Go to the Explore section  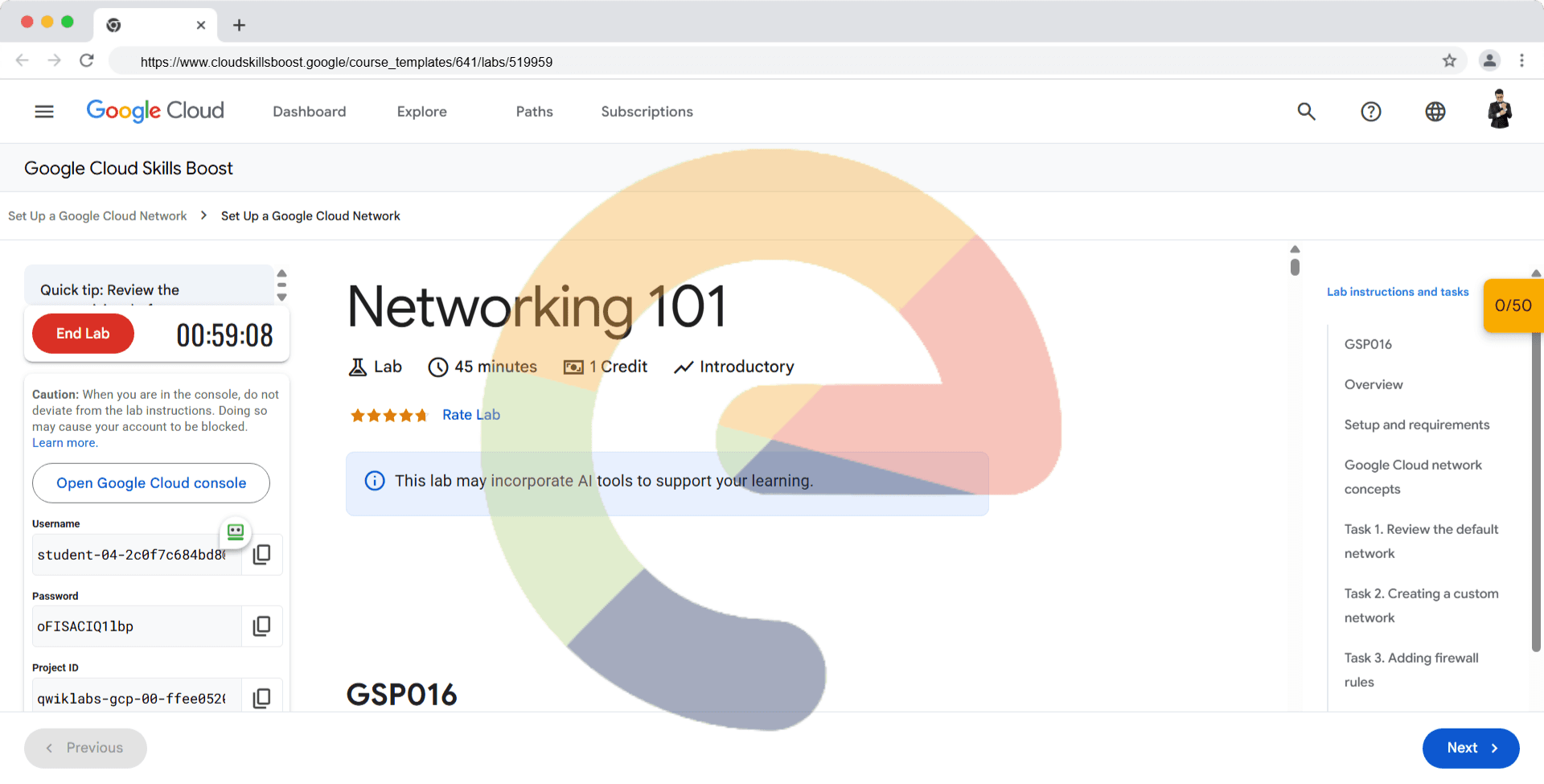(x=421, y=112)
